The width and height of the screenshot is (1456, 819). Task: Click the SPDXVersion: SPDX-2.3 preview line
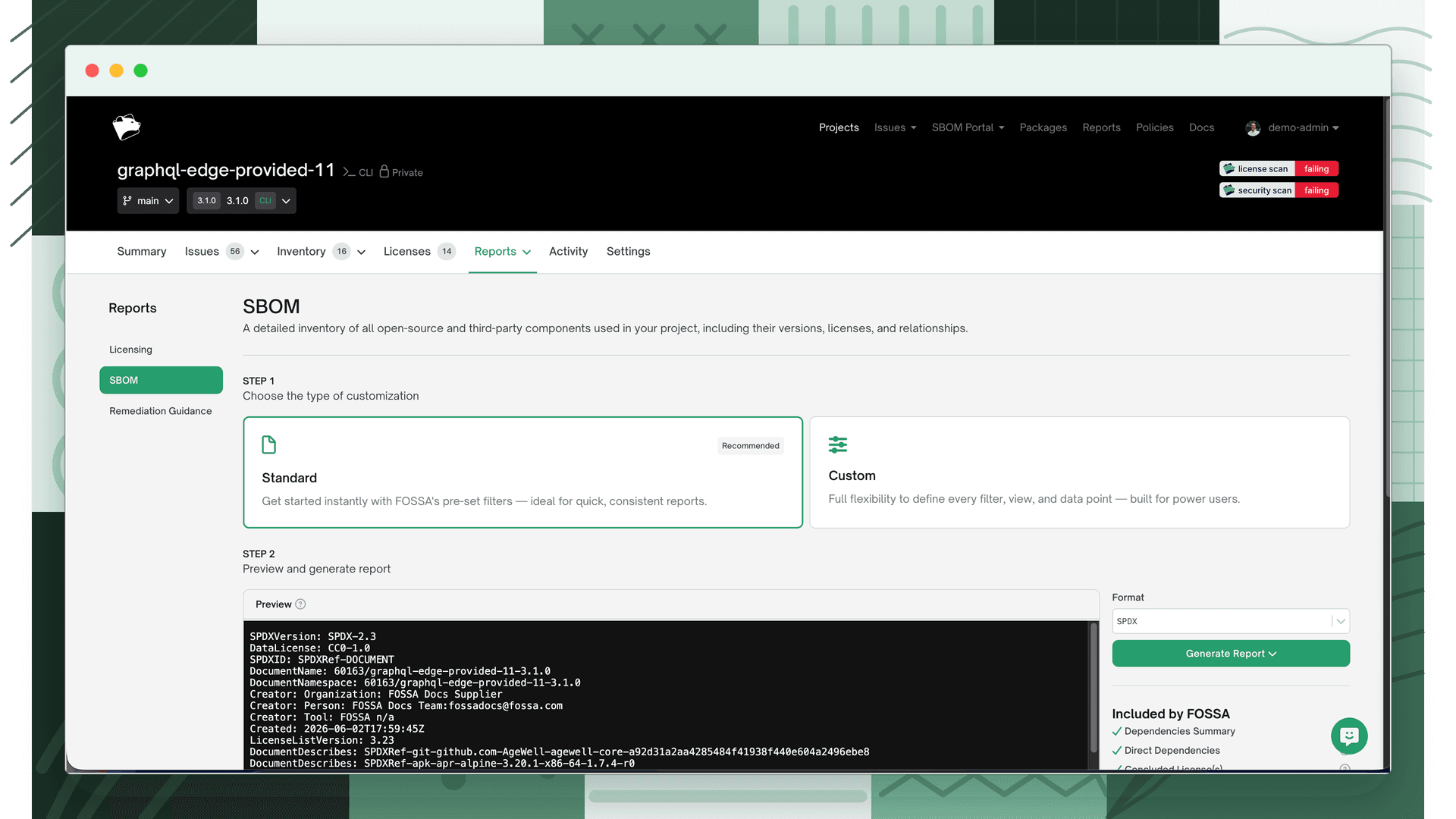tap(312, 636)
